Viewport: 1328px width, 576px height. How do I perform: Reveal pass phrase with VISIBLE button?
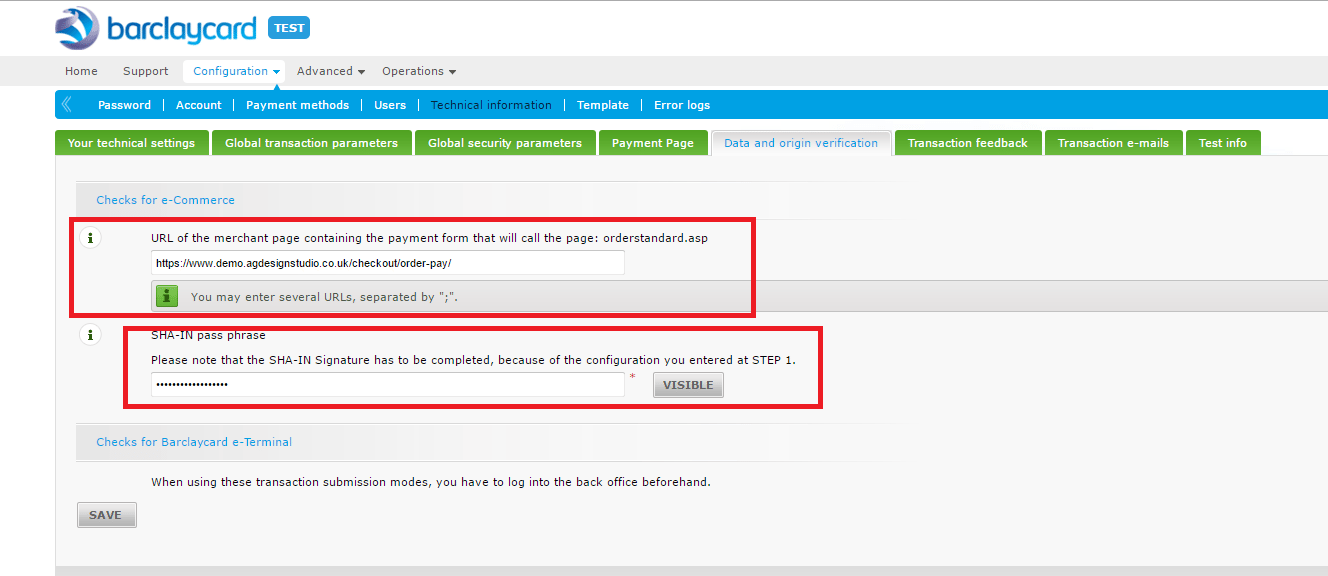pyautogui.click(x=688, y=385)
